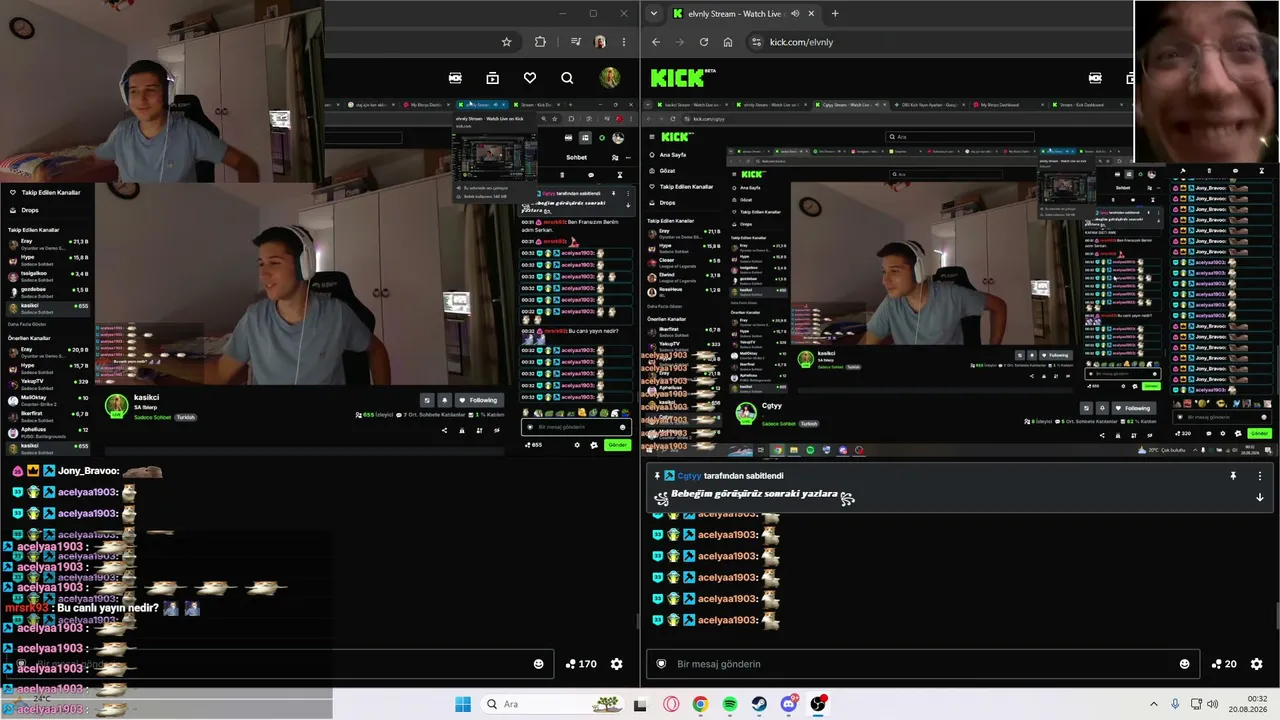Open Extensions menu in left browser
The image size is (1280, 720).
pyautogui.click(x=541, y=42)
